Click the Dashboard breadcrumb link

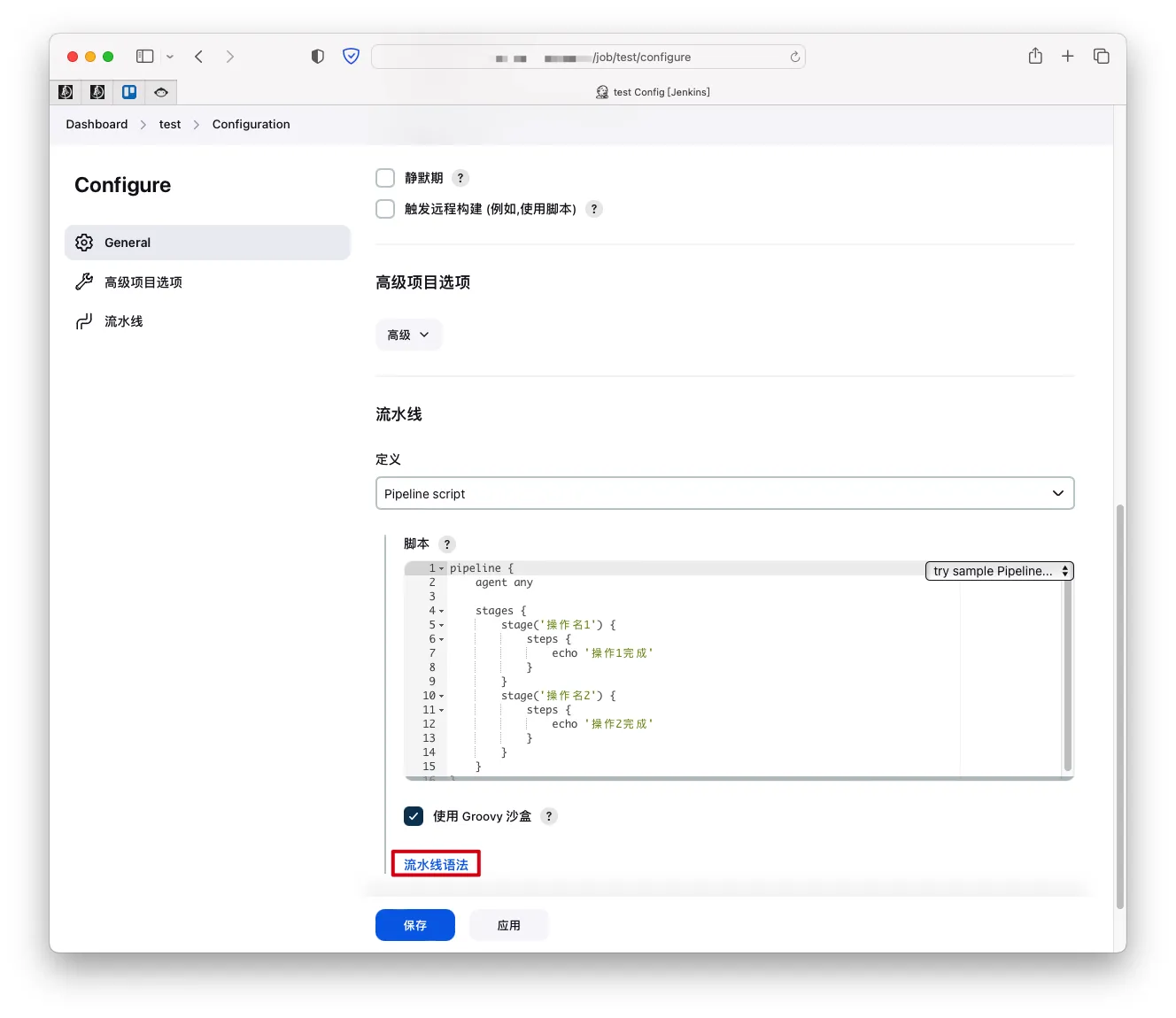tap(97, 125)
